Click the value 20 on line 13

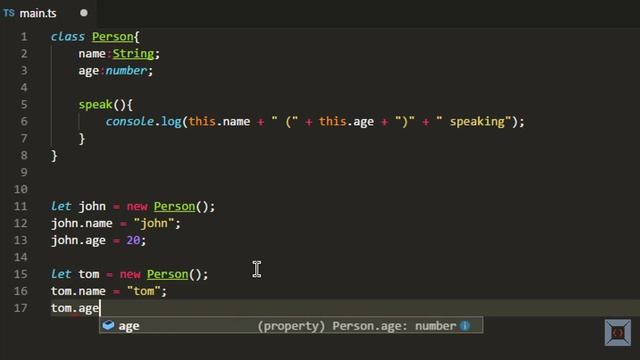pos(133,240)
